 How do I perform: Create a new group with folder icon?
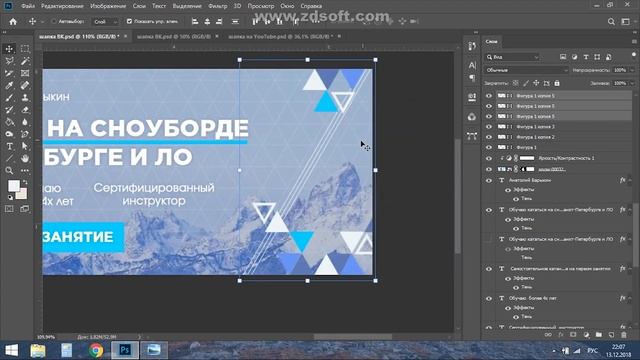(x=598, y=335)
